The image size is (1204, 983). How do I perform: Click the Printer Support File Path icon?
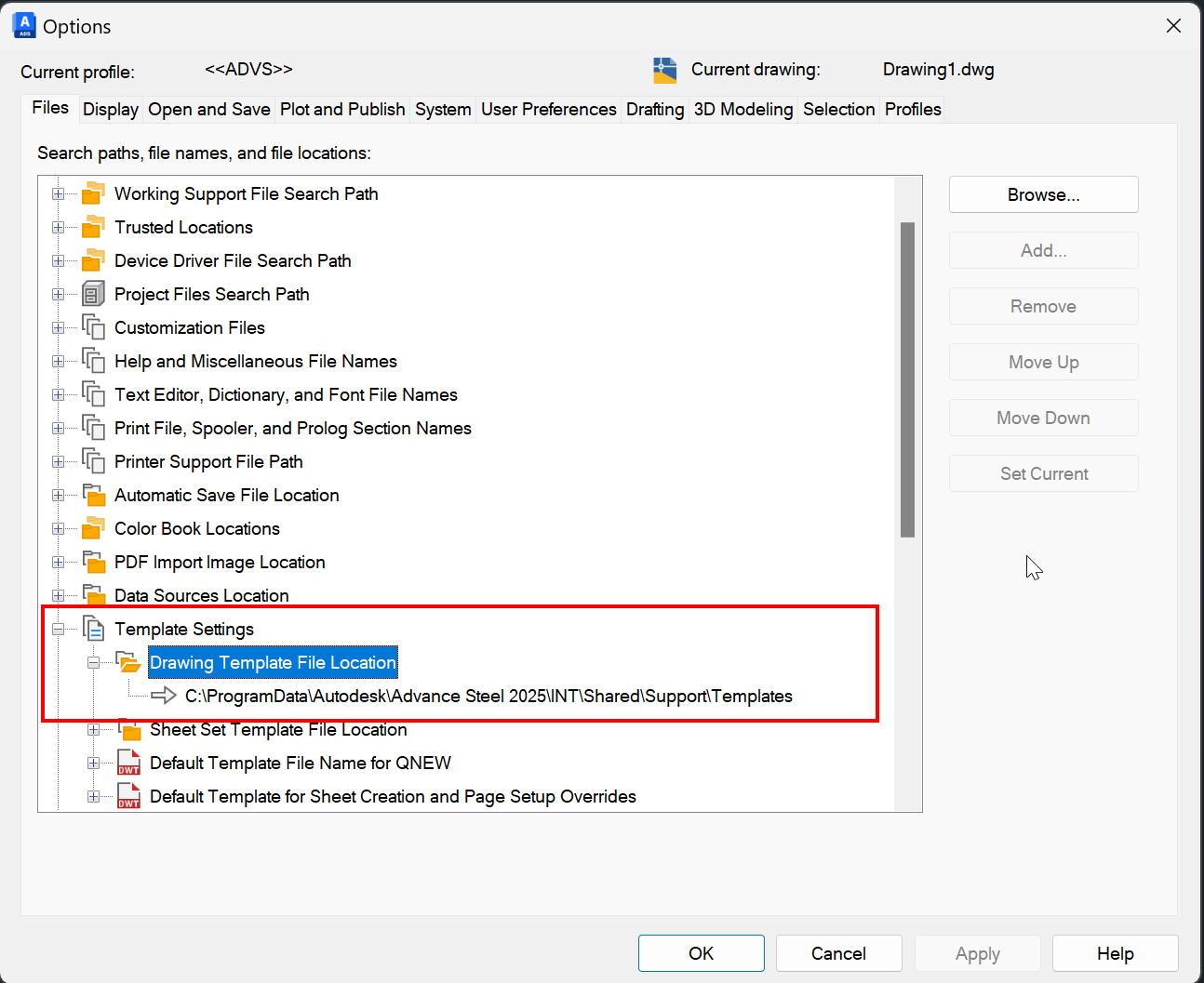(93, 461)
